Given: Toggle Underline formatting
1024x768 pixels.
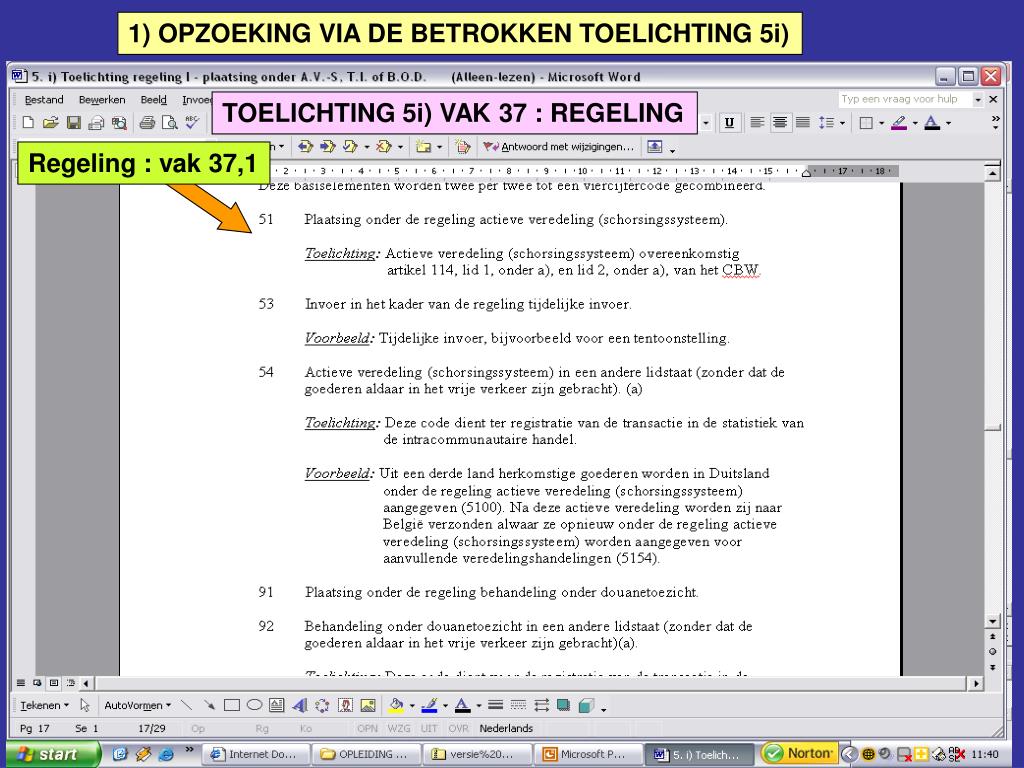Looking at the screenshot, I should 729,122.
